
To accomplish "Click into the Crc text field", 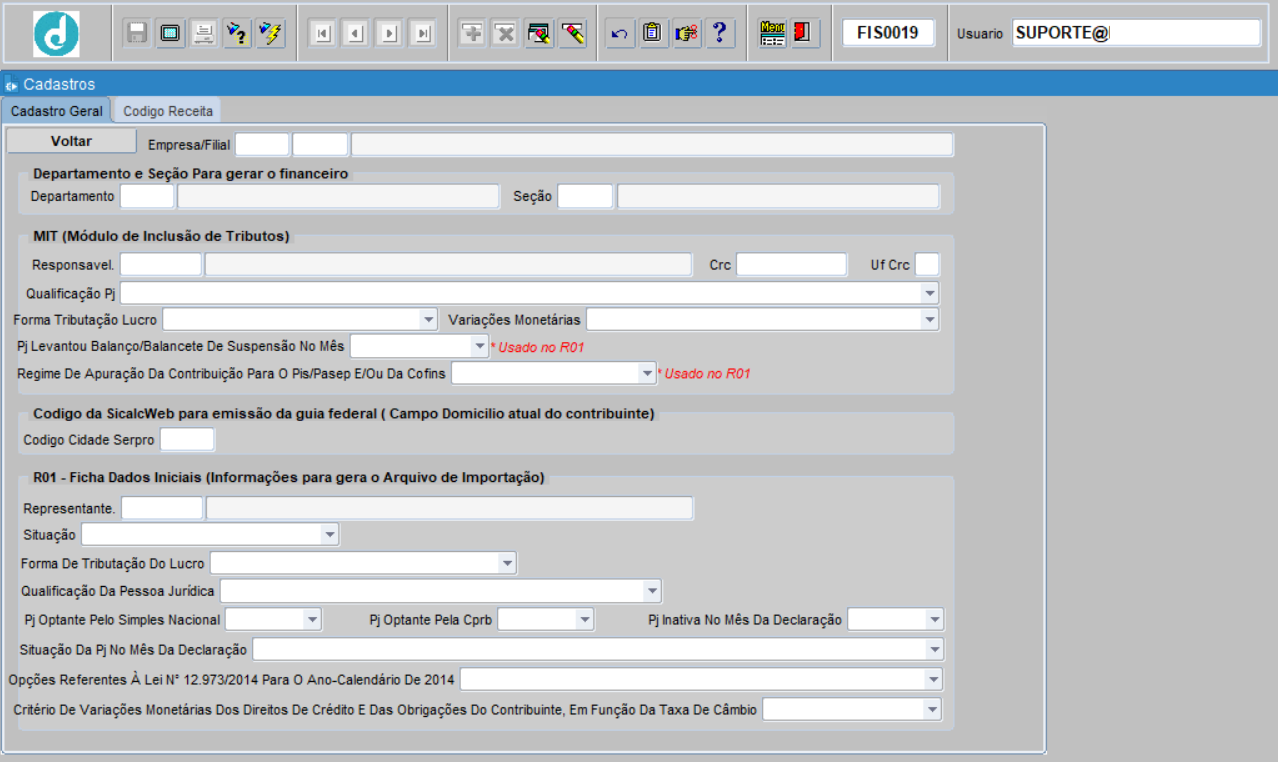I will pyautogui.click(x=791, y=265).
